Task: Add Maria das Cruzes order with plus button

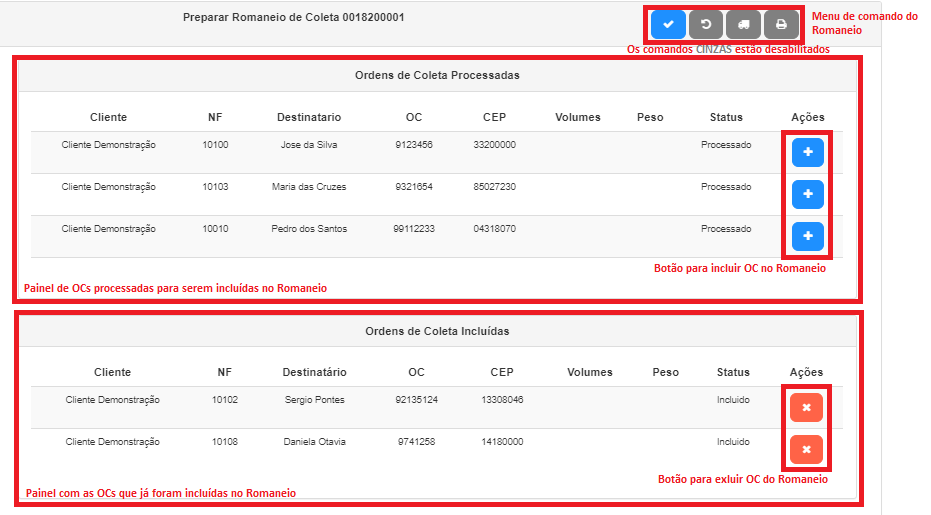Action: click(807, 194)
